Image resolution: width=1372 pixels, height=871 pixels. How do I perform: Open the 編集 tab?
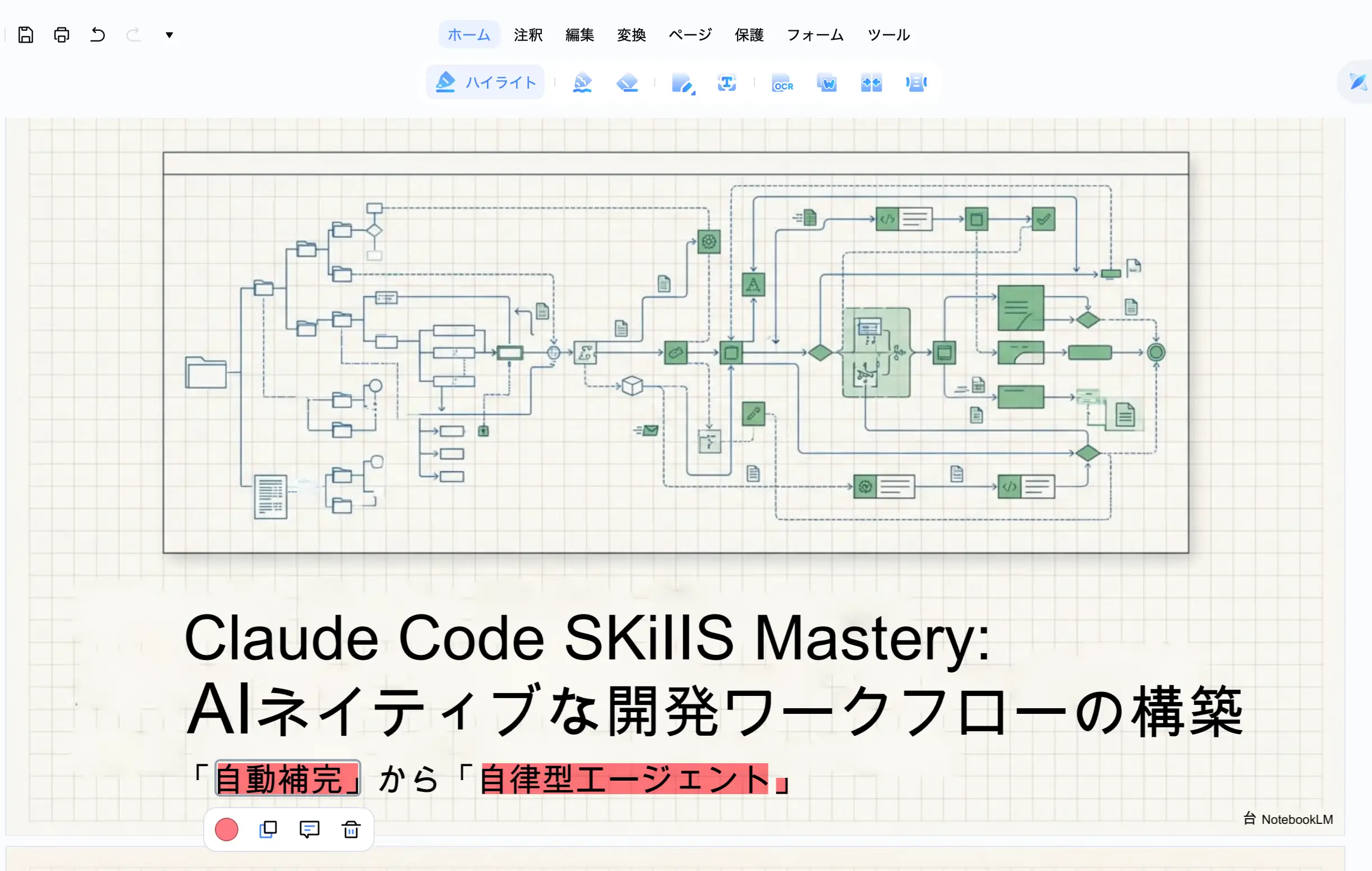click(x=579, y=35)
